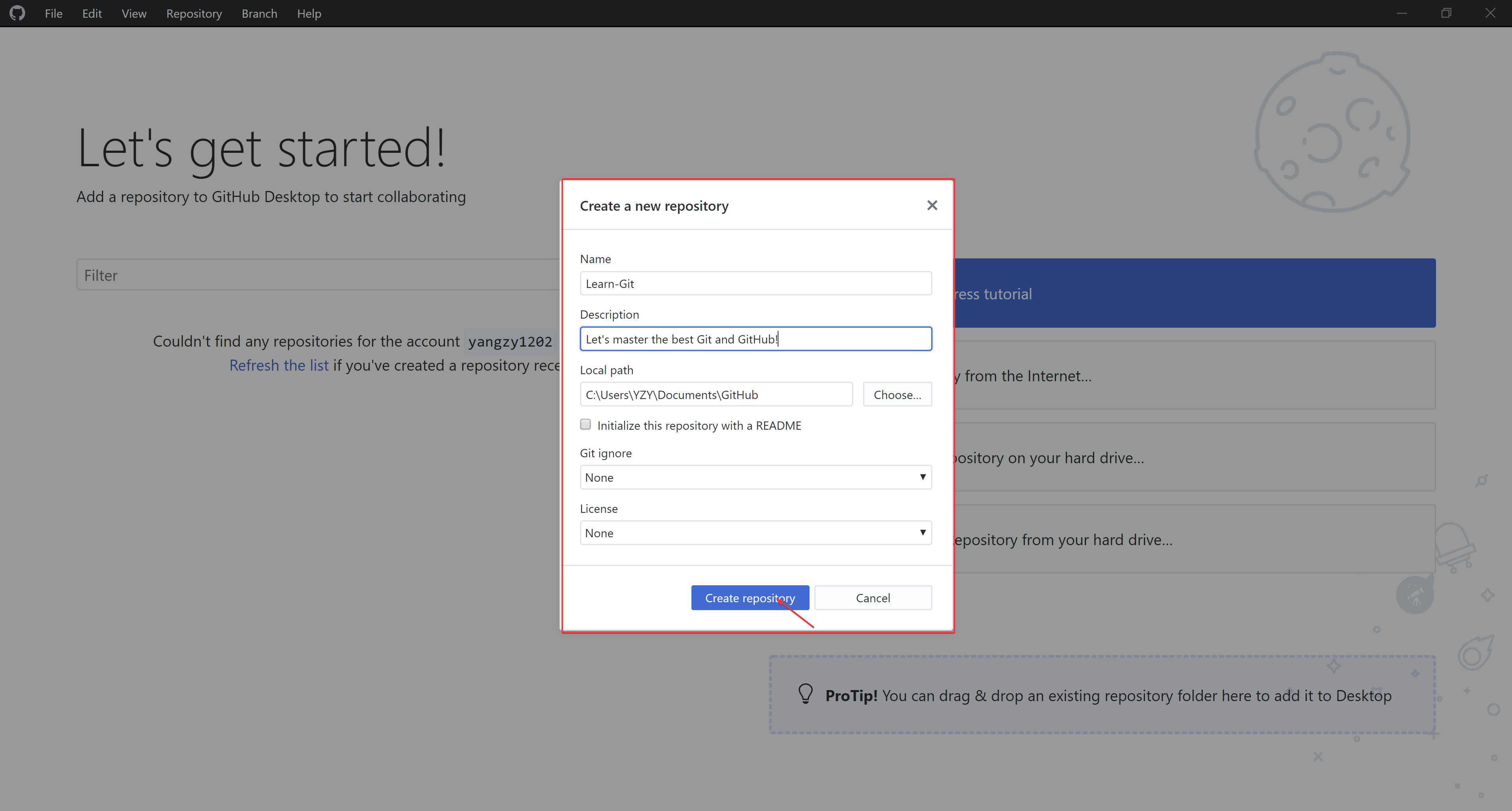The height and width of the screenshot is (811, 1512).
Task: Click the repository Name field containing Learn-Git
Action: pos(756,284)
